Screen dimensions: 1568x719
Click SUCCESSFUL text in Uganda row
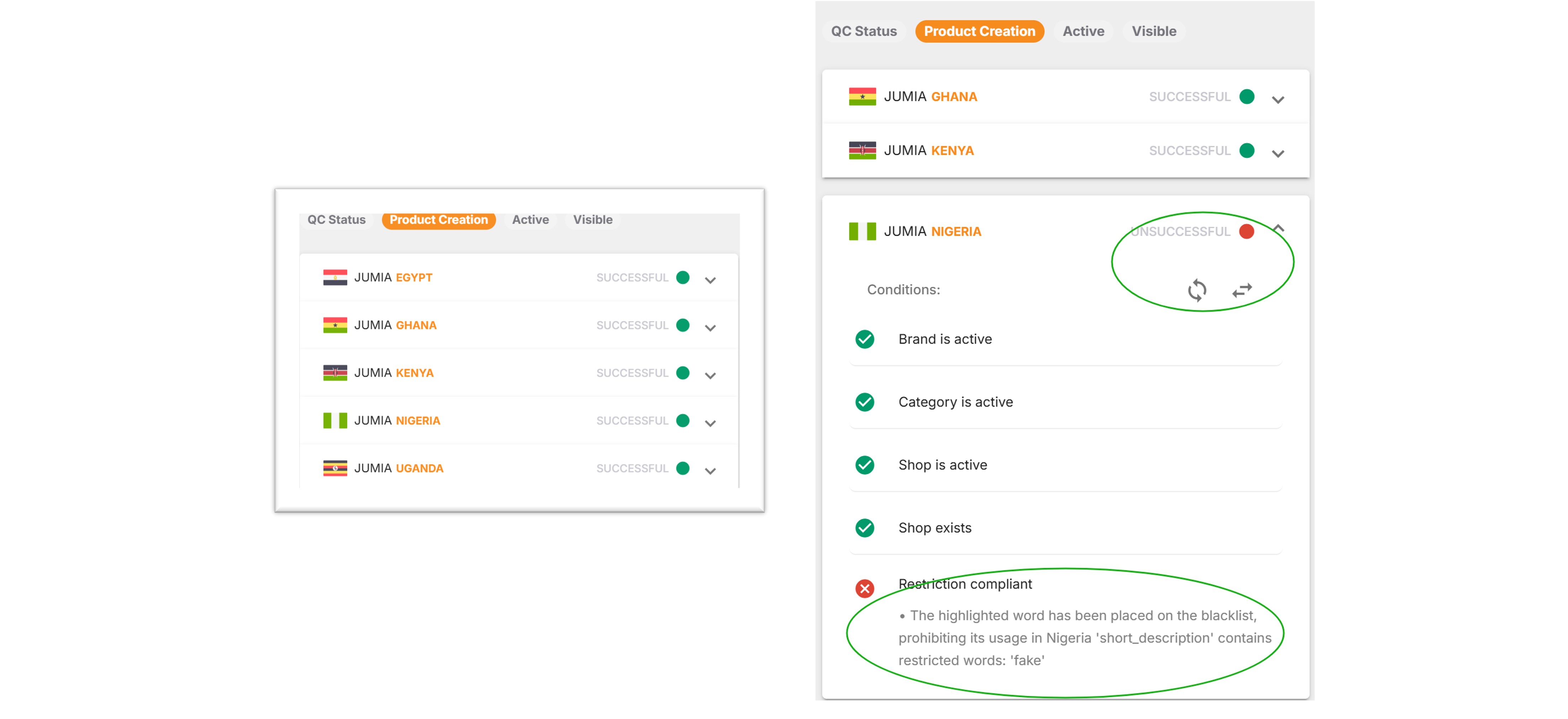(632, 468)
